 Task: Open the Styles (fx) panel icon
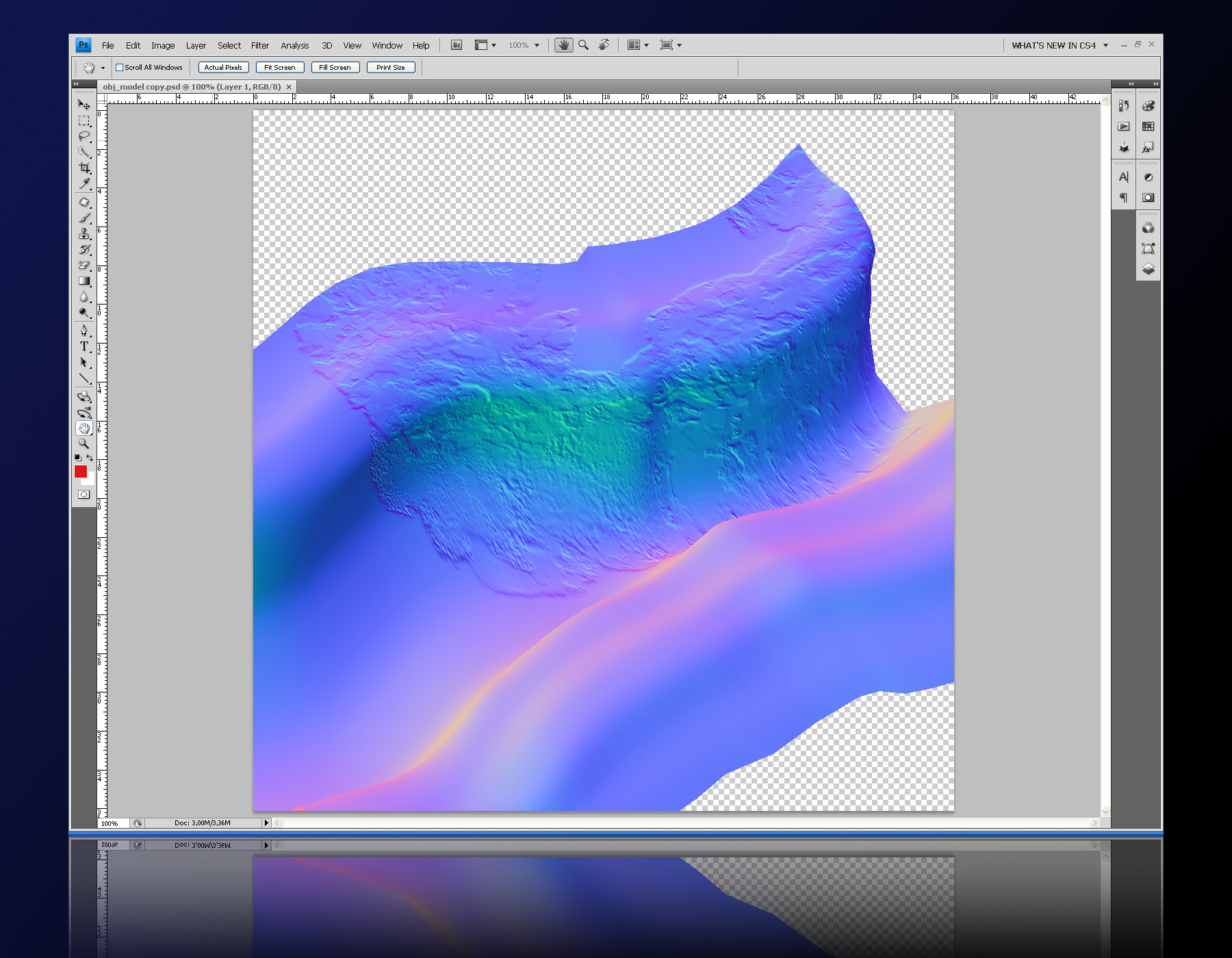coord(1148,148)
